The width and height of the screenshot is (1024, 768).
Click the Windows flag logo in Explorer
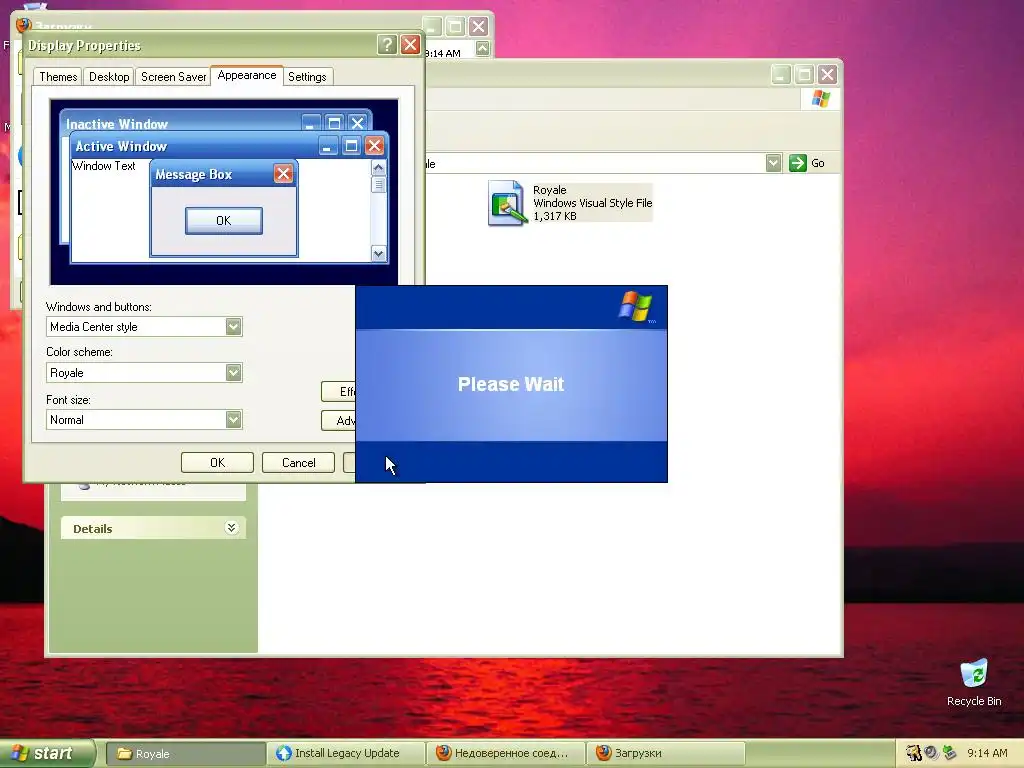click(820, 99)
